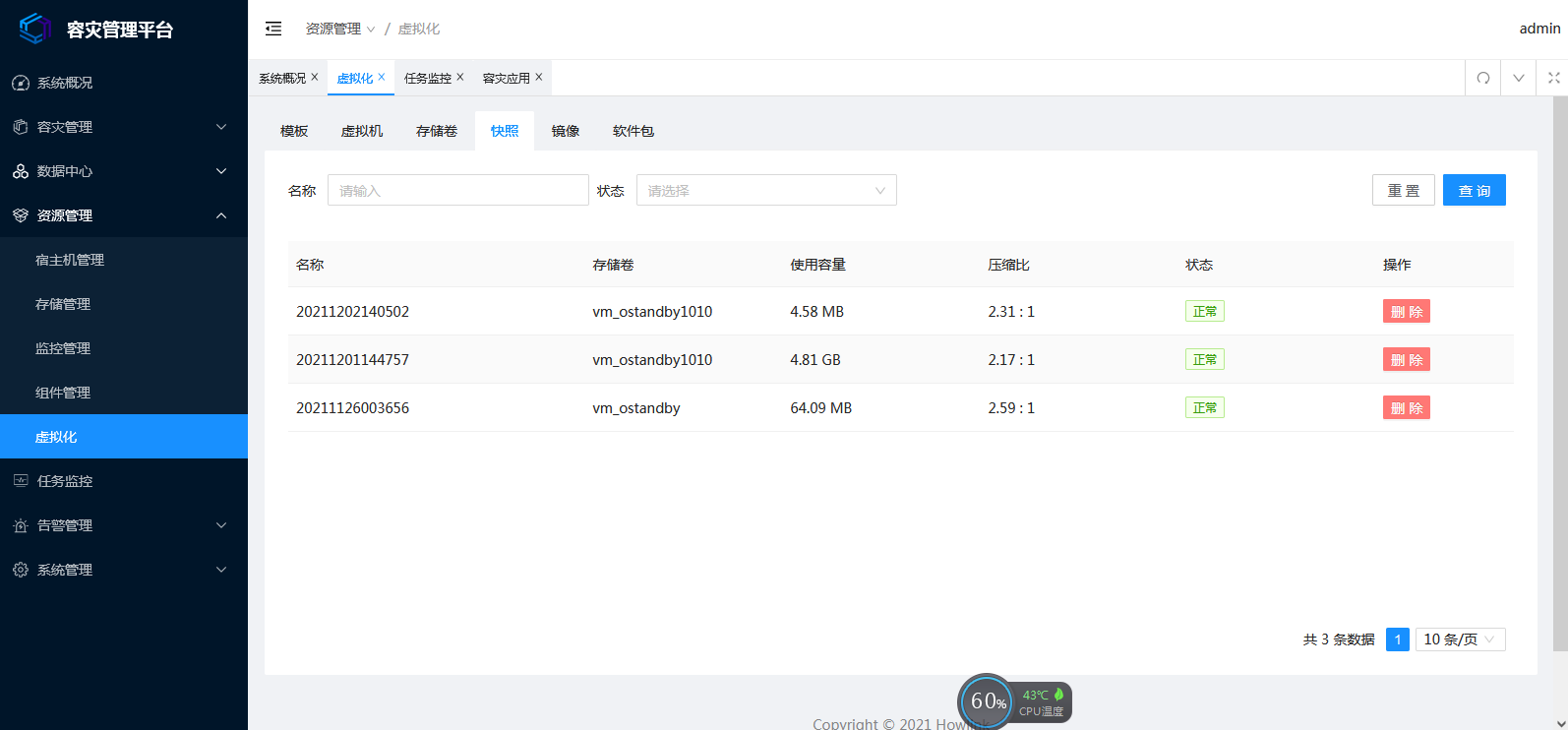
Task: Close the 系统概况 page tab
Action: [315, 77]
